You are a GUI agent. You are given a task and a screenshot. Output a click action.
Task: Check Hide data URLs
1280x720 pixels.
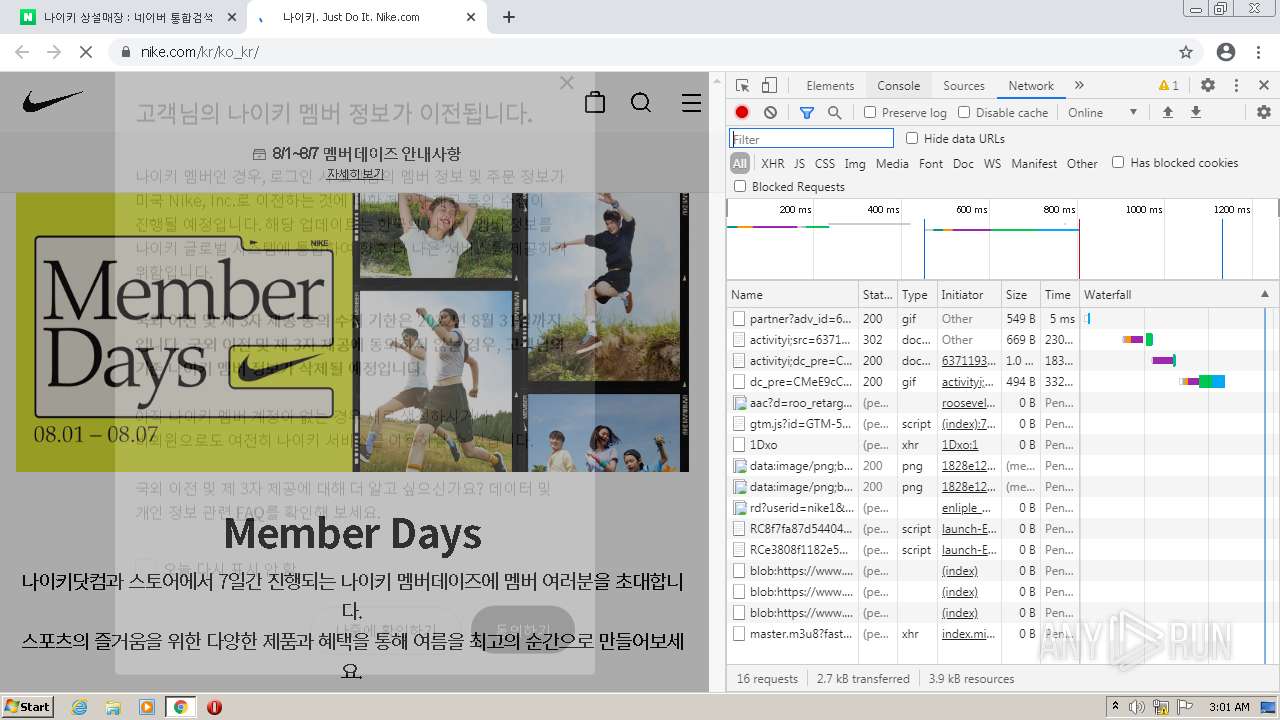(912, 138)
